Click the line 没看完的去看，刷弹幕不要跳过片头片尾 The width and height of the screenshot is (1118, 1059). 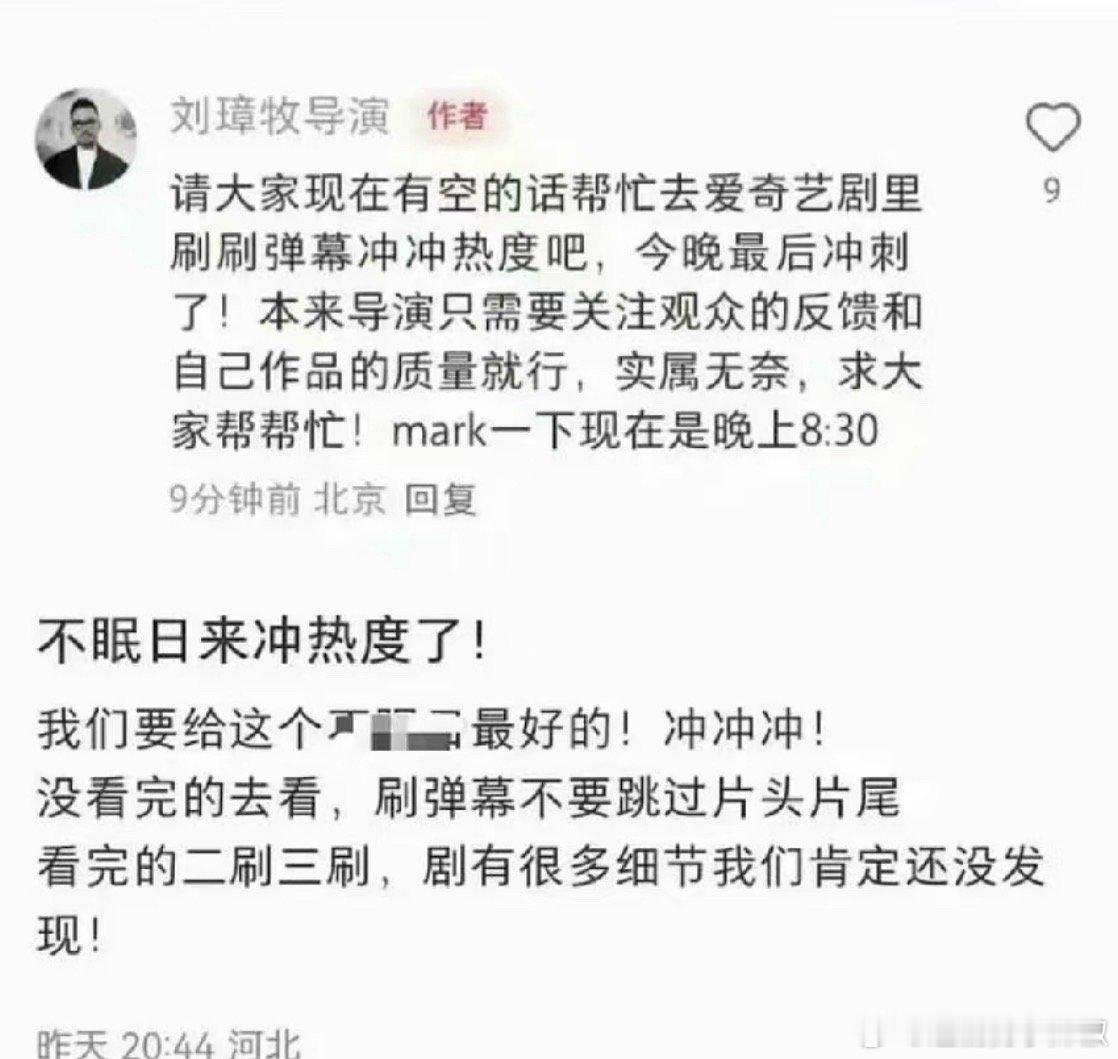tap(468, 798)
